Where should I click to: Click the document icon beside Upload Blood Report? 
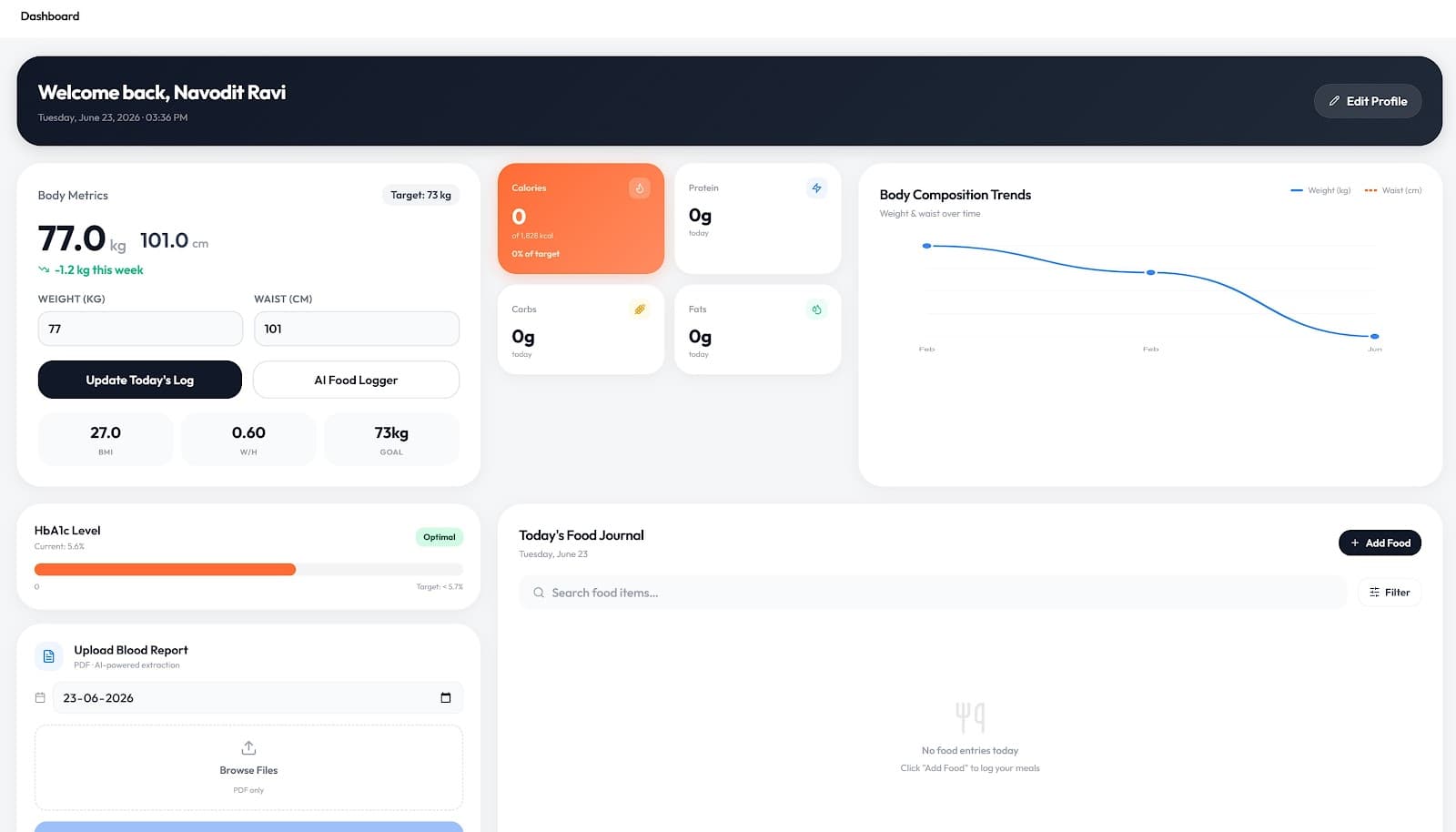[x=49, y=656]
